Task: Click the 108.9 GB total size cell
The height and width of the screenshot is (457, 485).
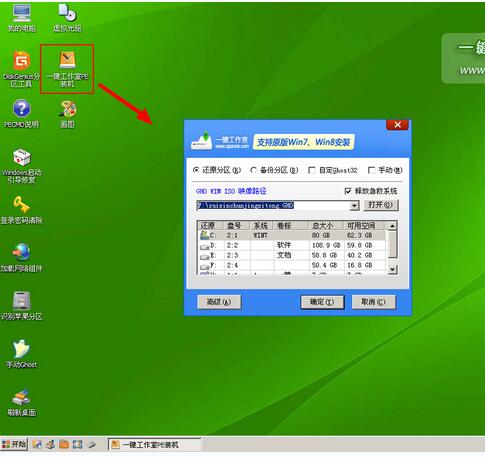Action: (x=326, y=245)
